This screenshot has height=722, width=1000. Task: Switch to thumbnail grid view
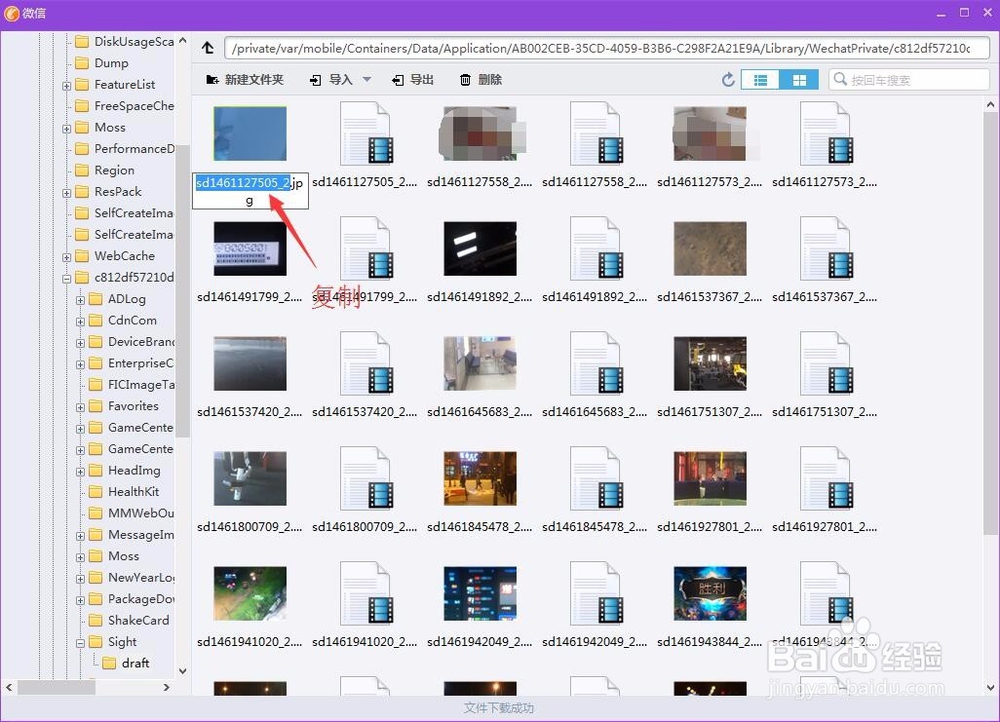click(799, 80)
